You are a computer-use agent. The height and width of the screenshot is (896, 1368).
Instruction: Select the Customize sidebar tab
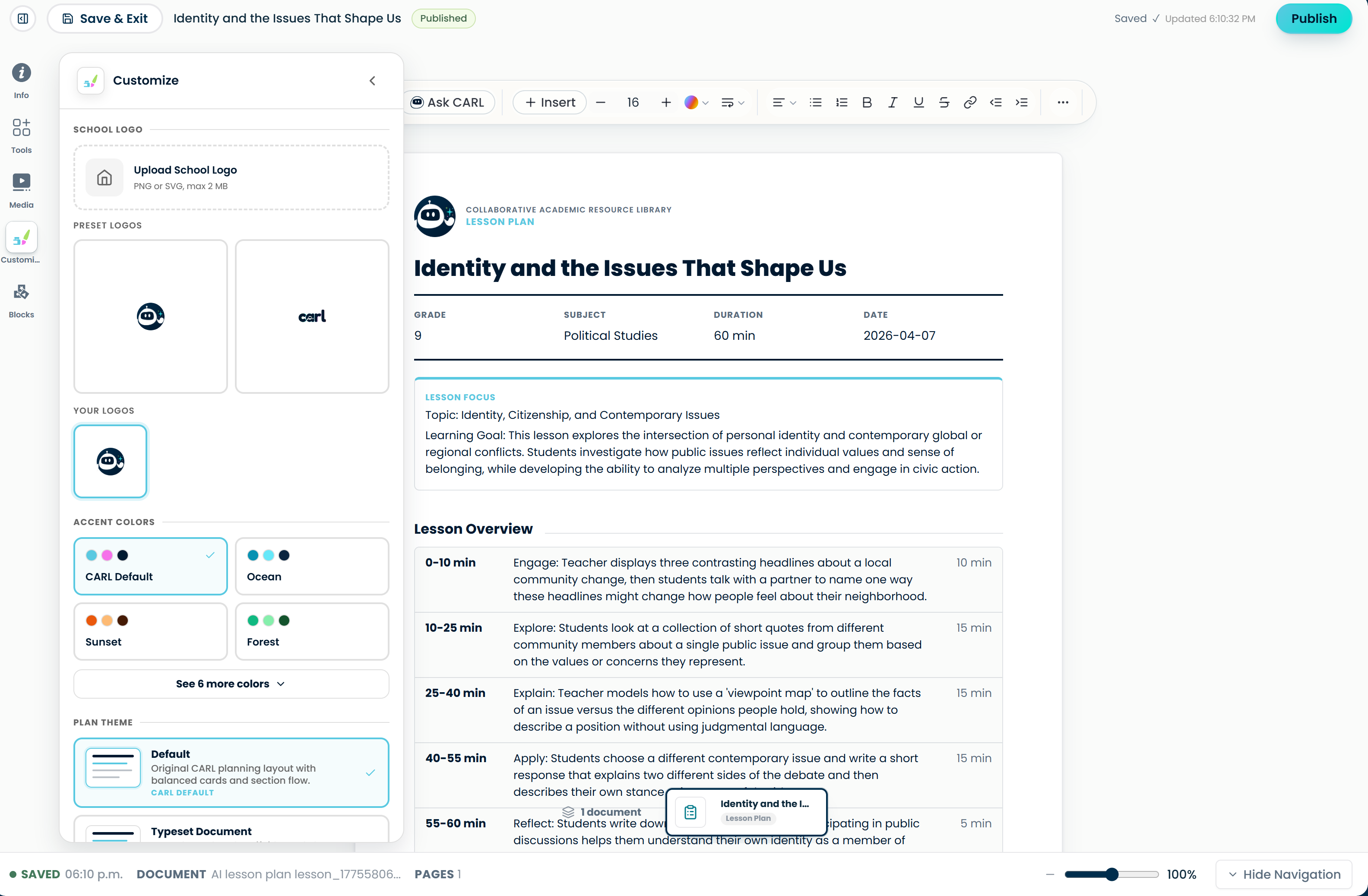(21, 244)
